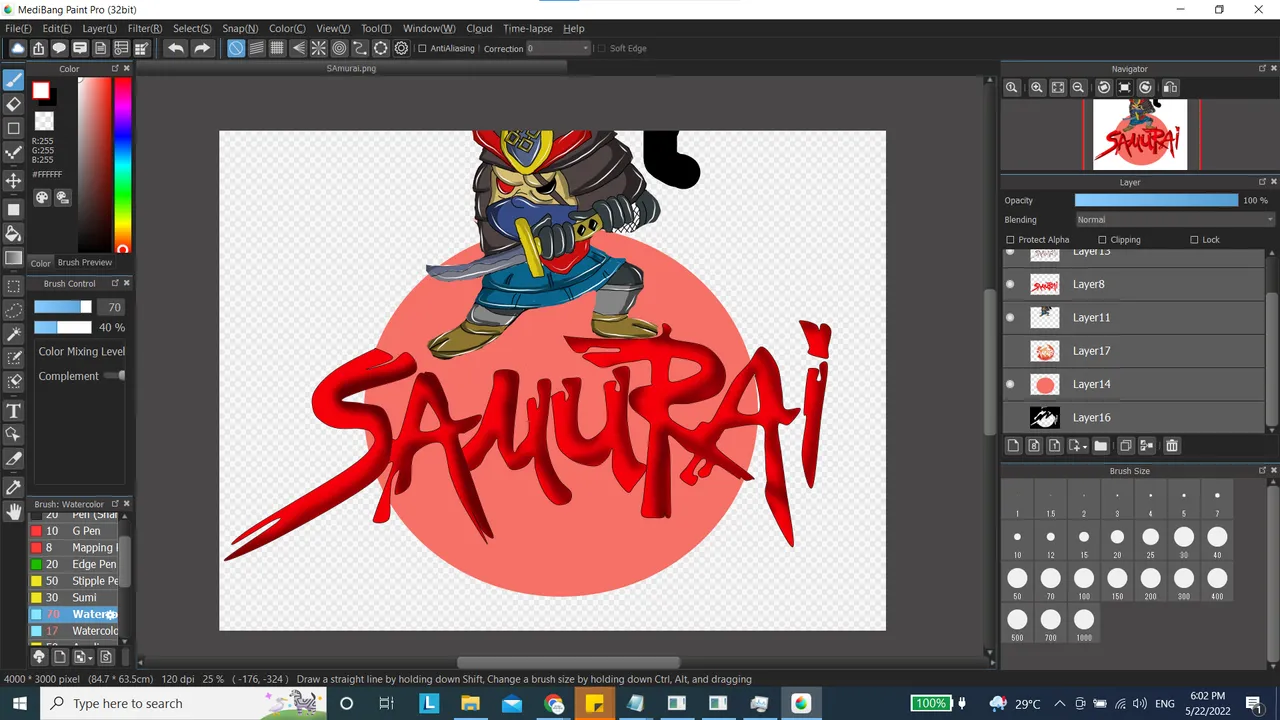The image size is (1280, 720).
Task: Select the Bucket fill tool
Action: [14, 233]
